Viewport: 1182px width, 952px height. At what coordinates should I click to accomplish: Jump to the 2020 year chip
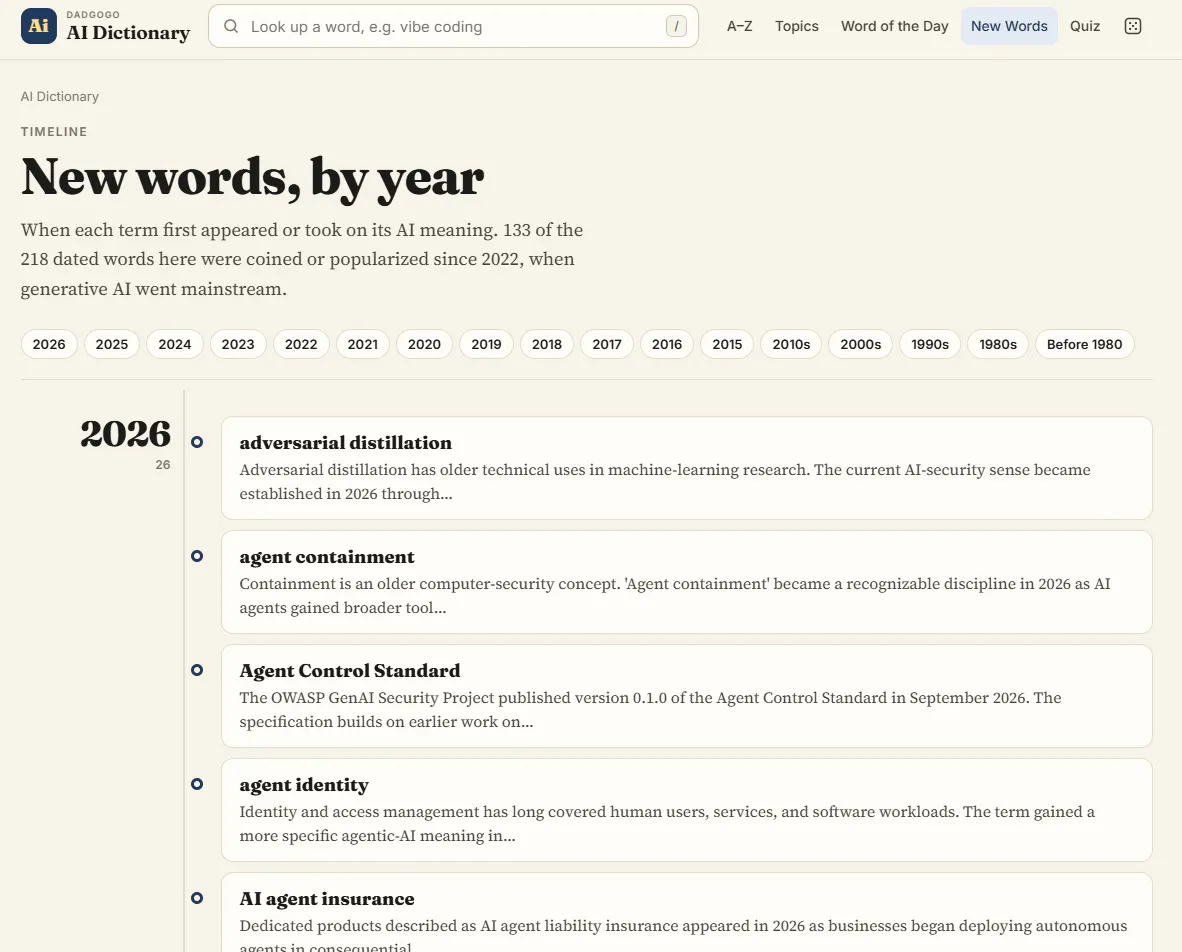(x=424, y=344)
